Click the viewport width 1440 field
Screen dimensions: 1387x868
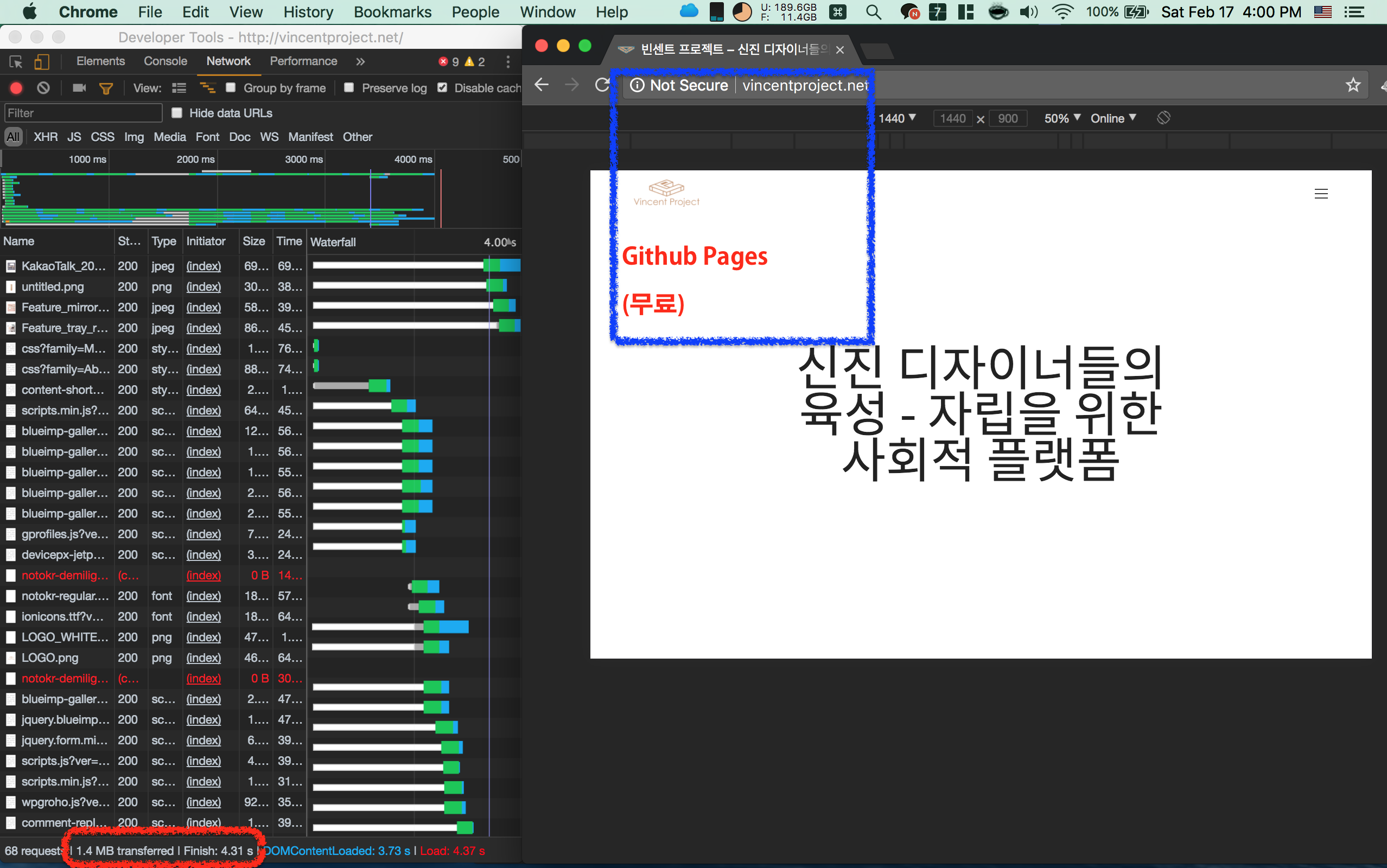pos(952,118)
